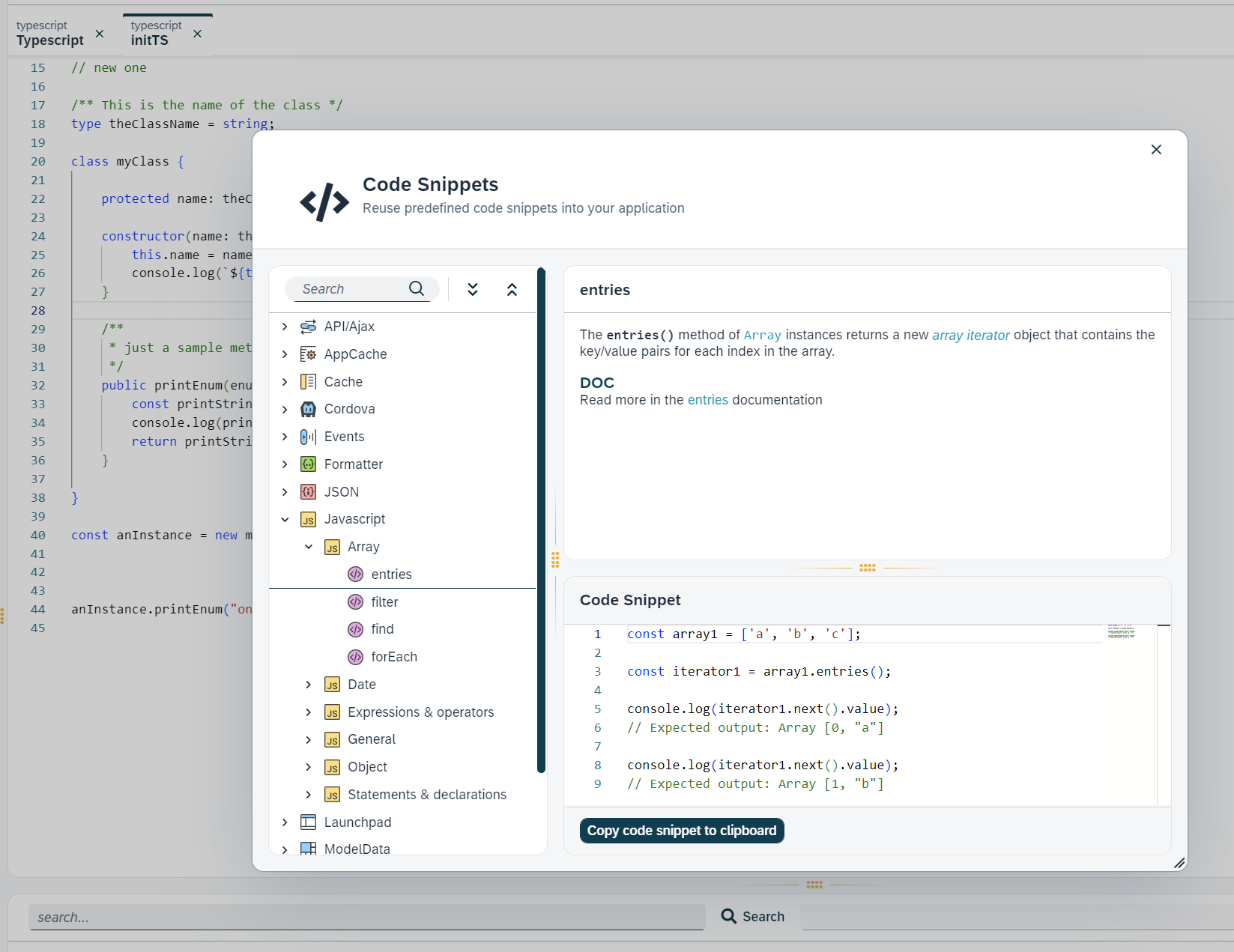
Task: Collapse all snippet tree nodes
Action: [x=512, y=289]
